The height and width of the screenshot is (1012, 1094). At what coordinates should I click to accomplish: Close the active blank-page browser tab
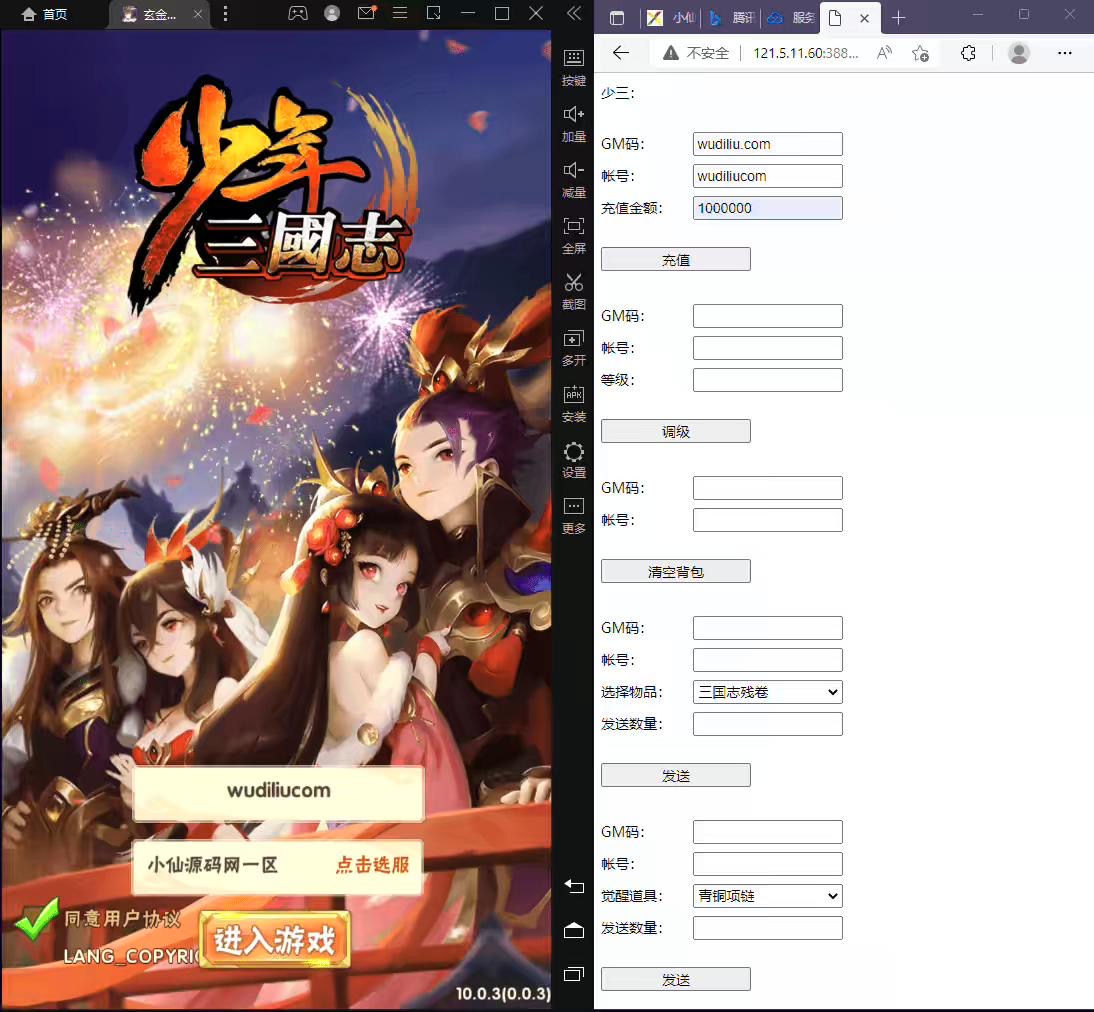click(864, 19)
